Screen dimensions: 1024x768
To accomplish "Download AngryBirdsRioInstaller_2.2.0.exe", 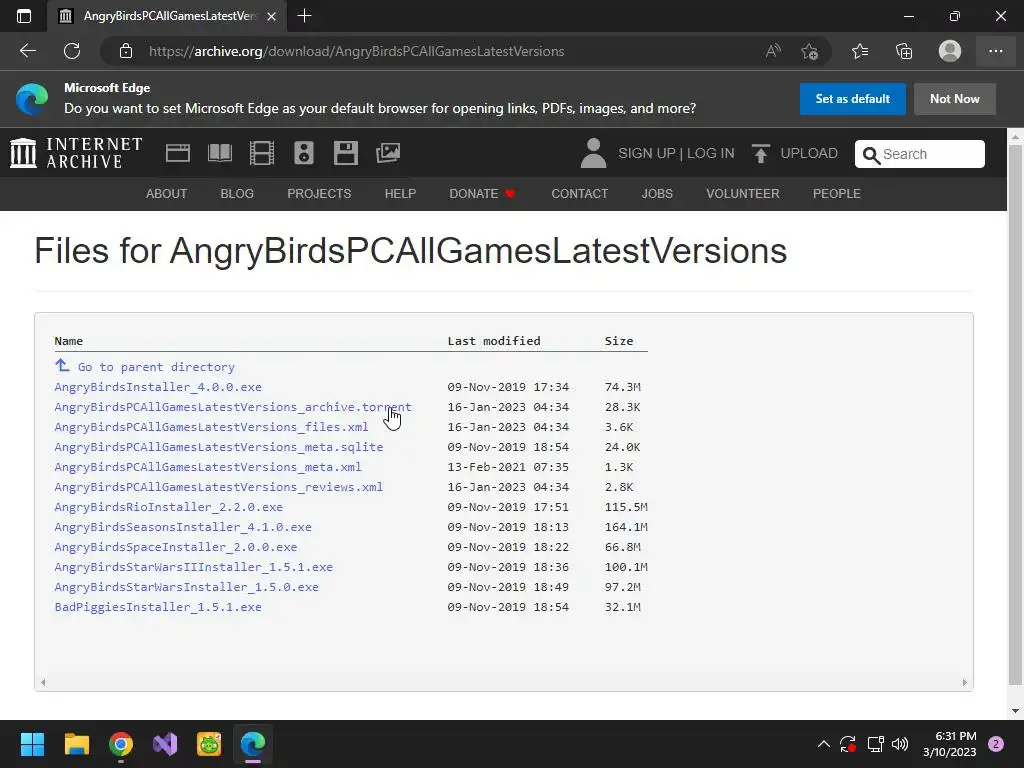I will (168, 507).
